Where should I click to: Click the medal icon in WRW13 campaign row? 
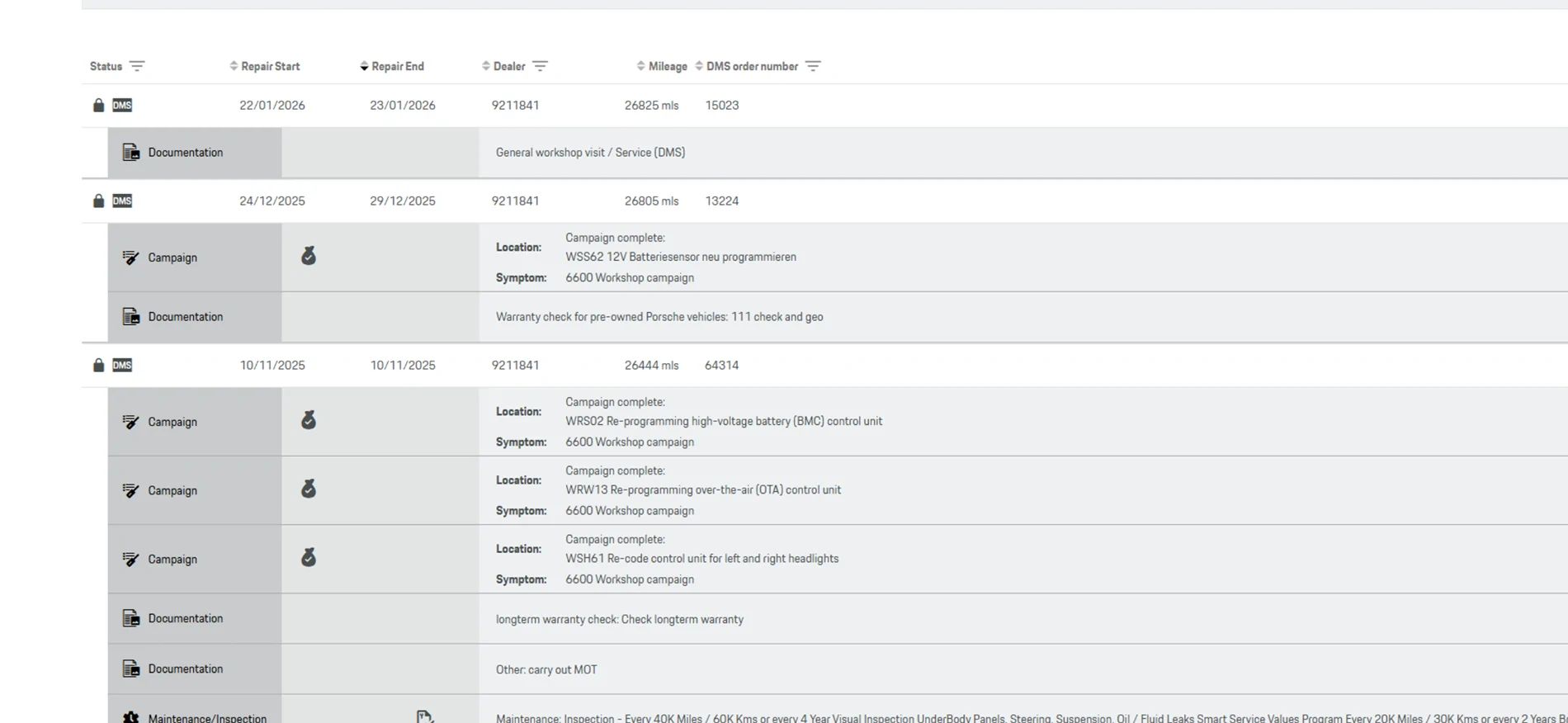(309, 489)
